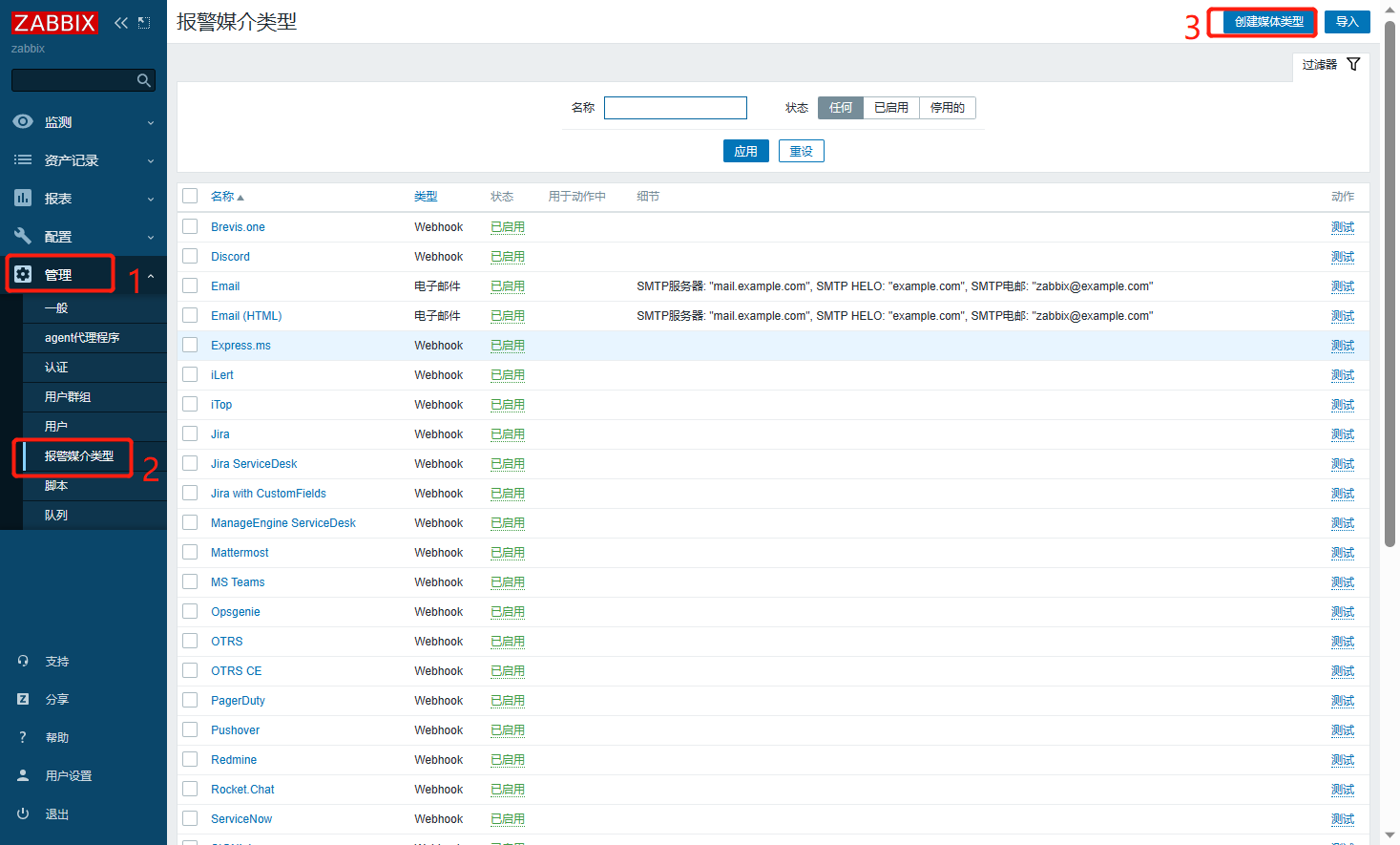Viewport: 1400px width, 845px height.
Task: Focus the 名称 filter input field
Action: coord(676,108)
